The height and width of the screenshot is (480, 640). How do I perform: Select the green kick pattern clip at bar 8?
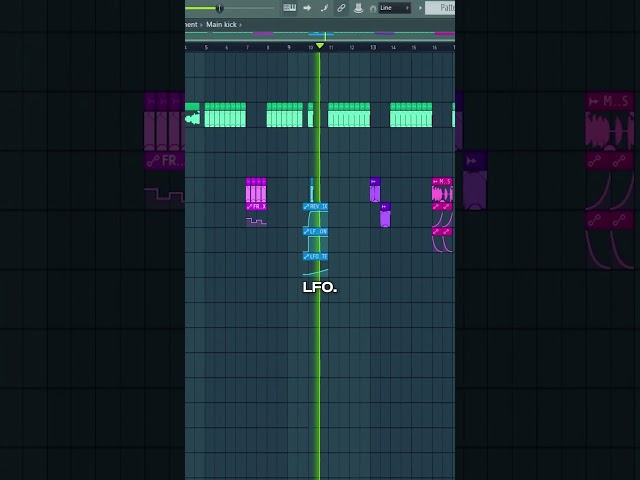pos(284,115)
